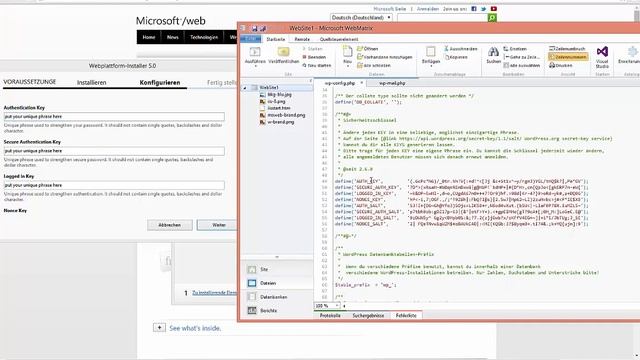Switch to the Remote ribbon tab
The height and width of the screenshot is (360, 640).
(x=302, y=39)
